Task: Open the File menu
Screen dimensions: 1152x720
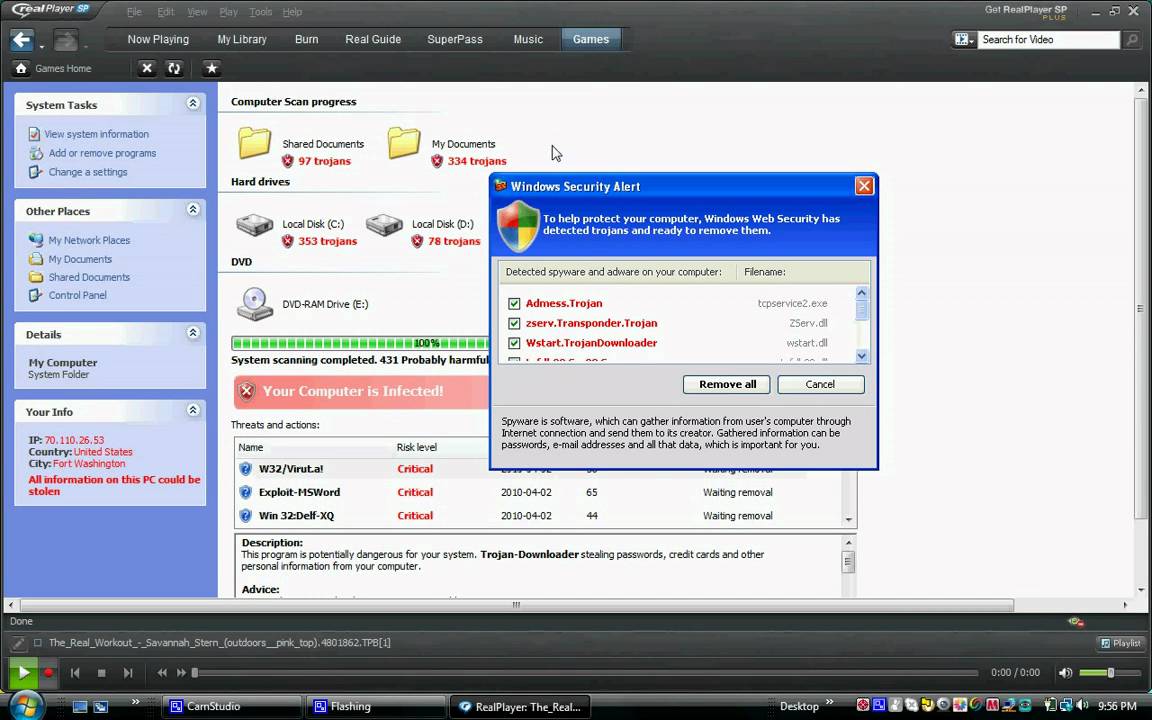Action: (134, 12)
